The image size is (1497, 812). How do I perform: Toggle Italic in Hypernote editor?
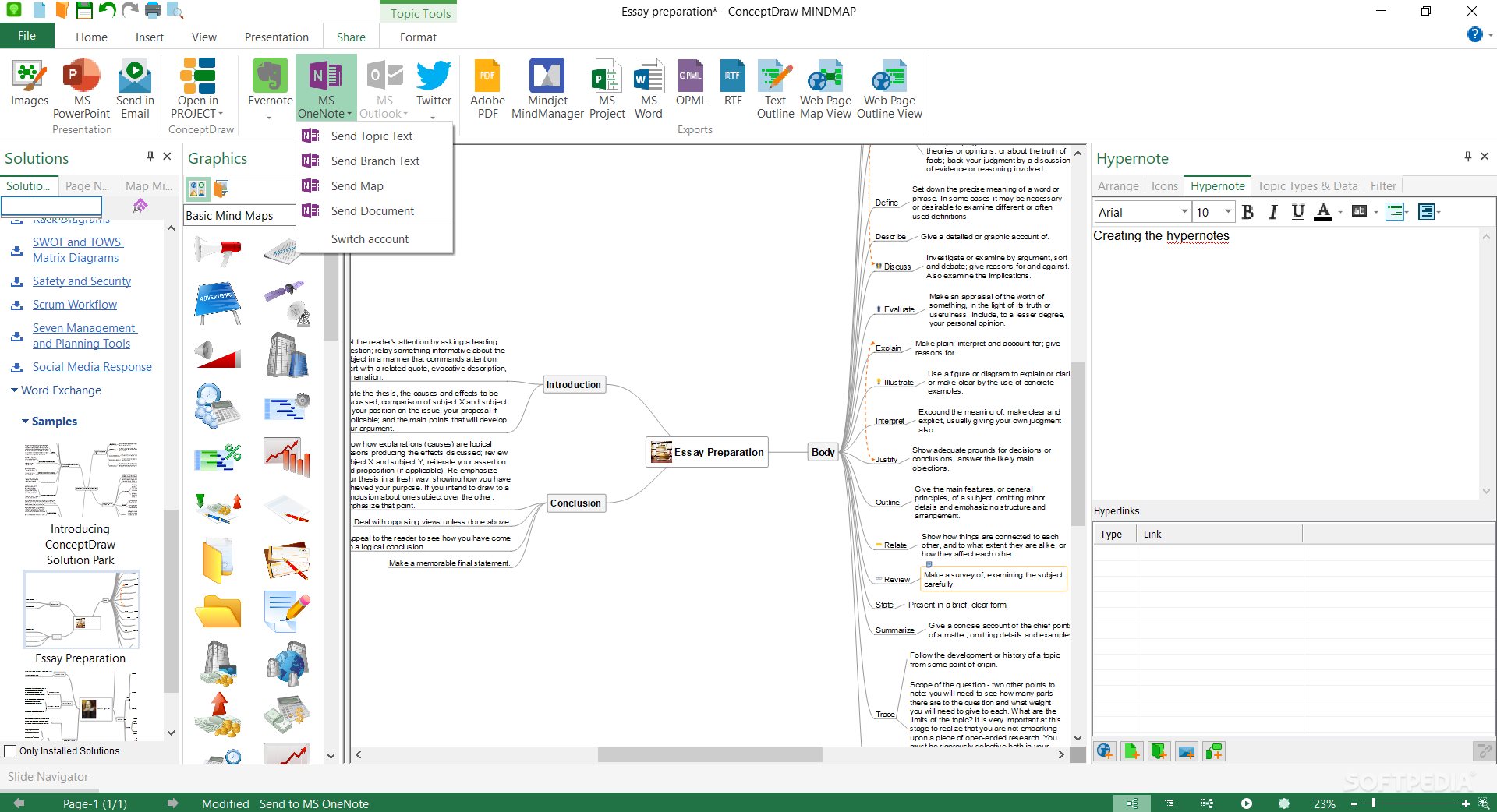tap(1272, 212)
